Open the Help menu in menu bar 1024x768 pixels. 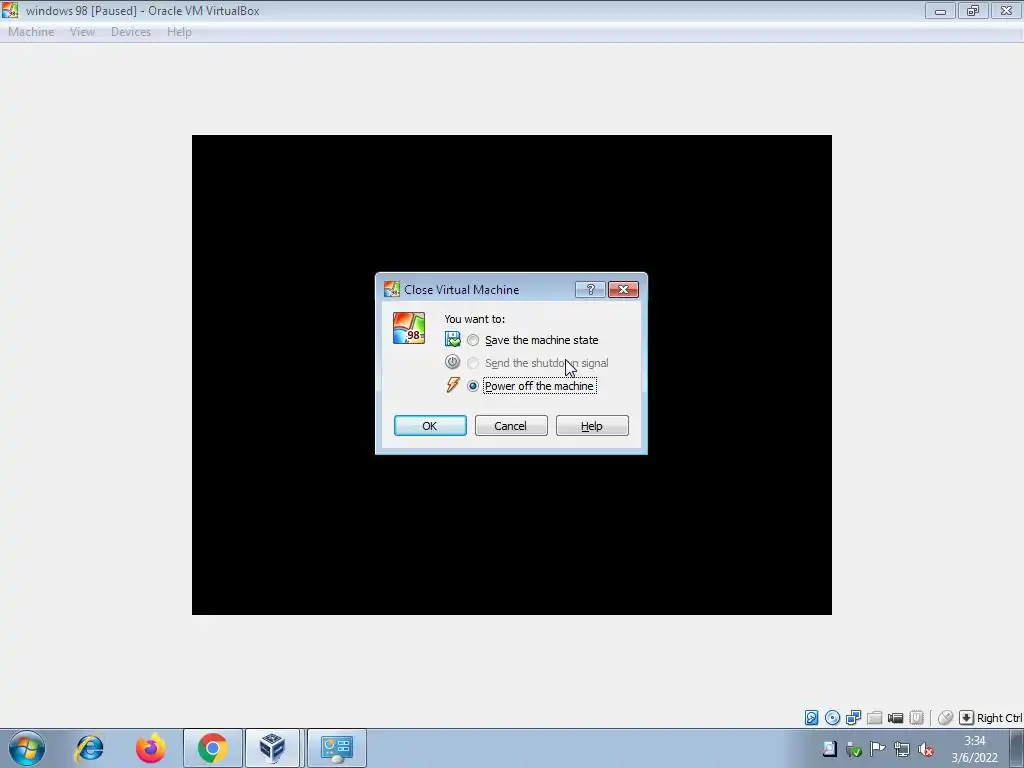coord(179,32)
